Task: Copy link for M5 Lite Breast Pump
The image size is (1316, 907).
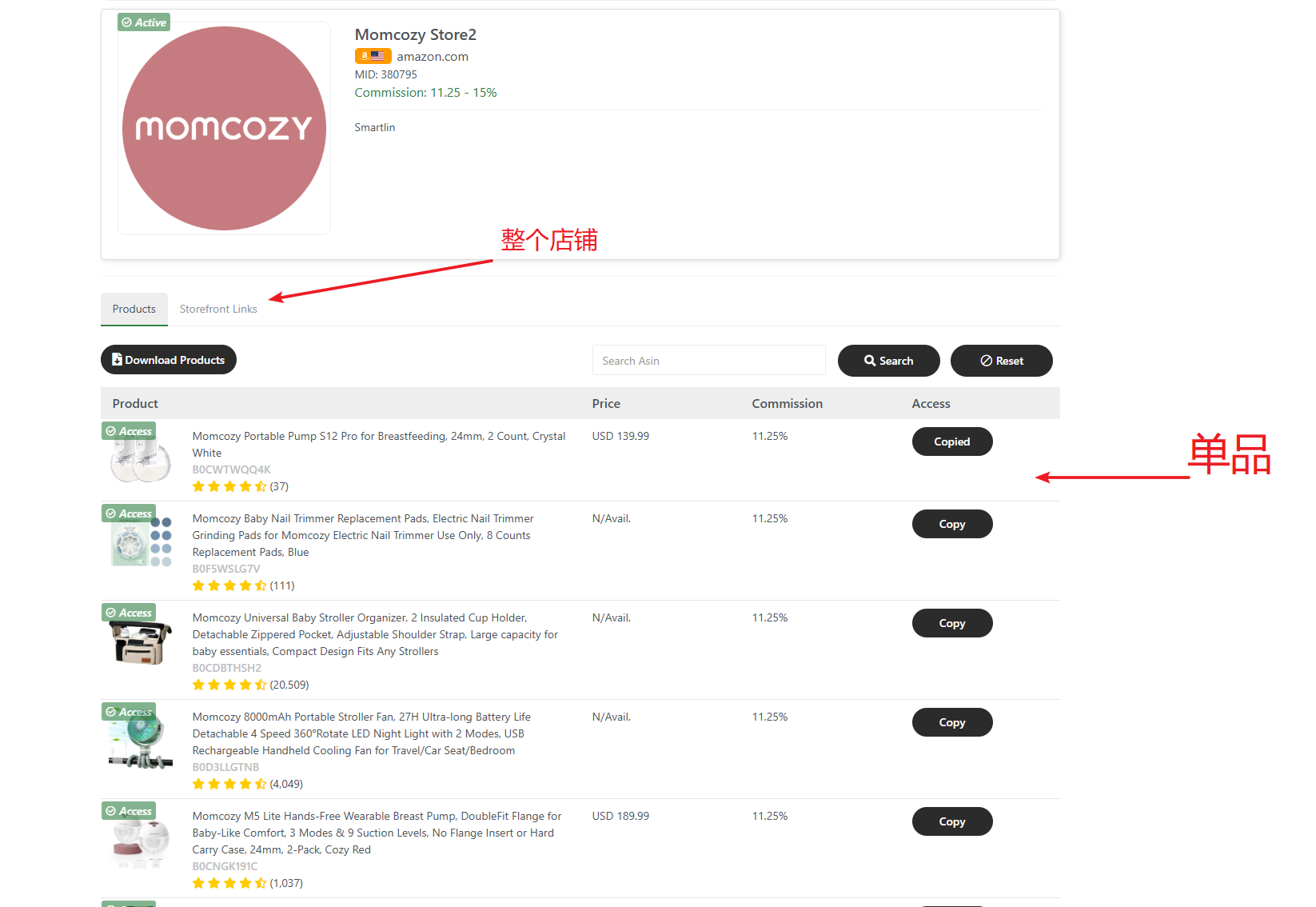Action: coord(951,821)
